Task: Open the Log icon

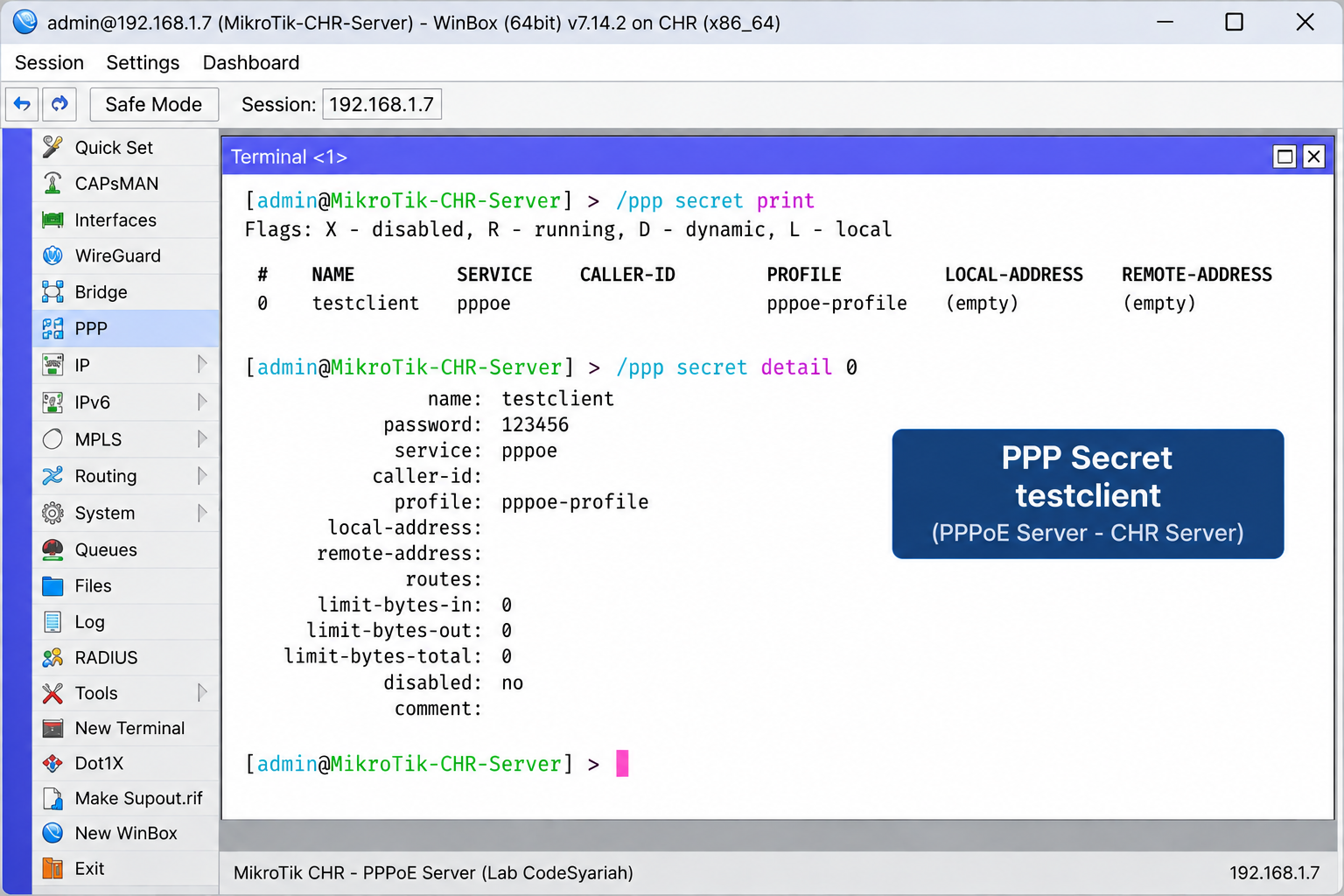Action: pos(52,622)
